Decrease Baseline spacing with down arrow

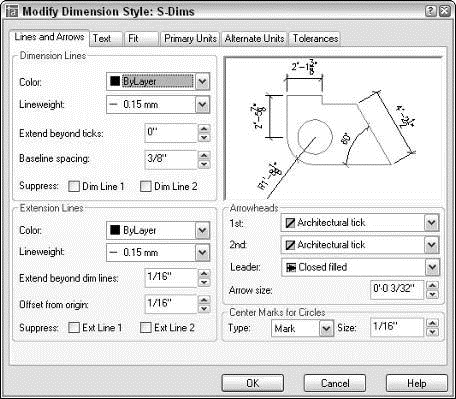pos(204,164)
